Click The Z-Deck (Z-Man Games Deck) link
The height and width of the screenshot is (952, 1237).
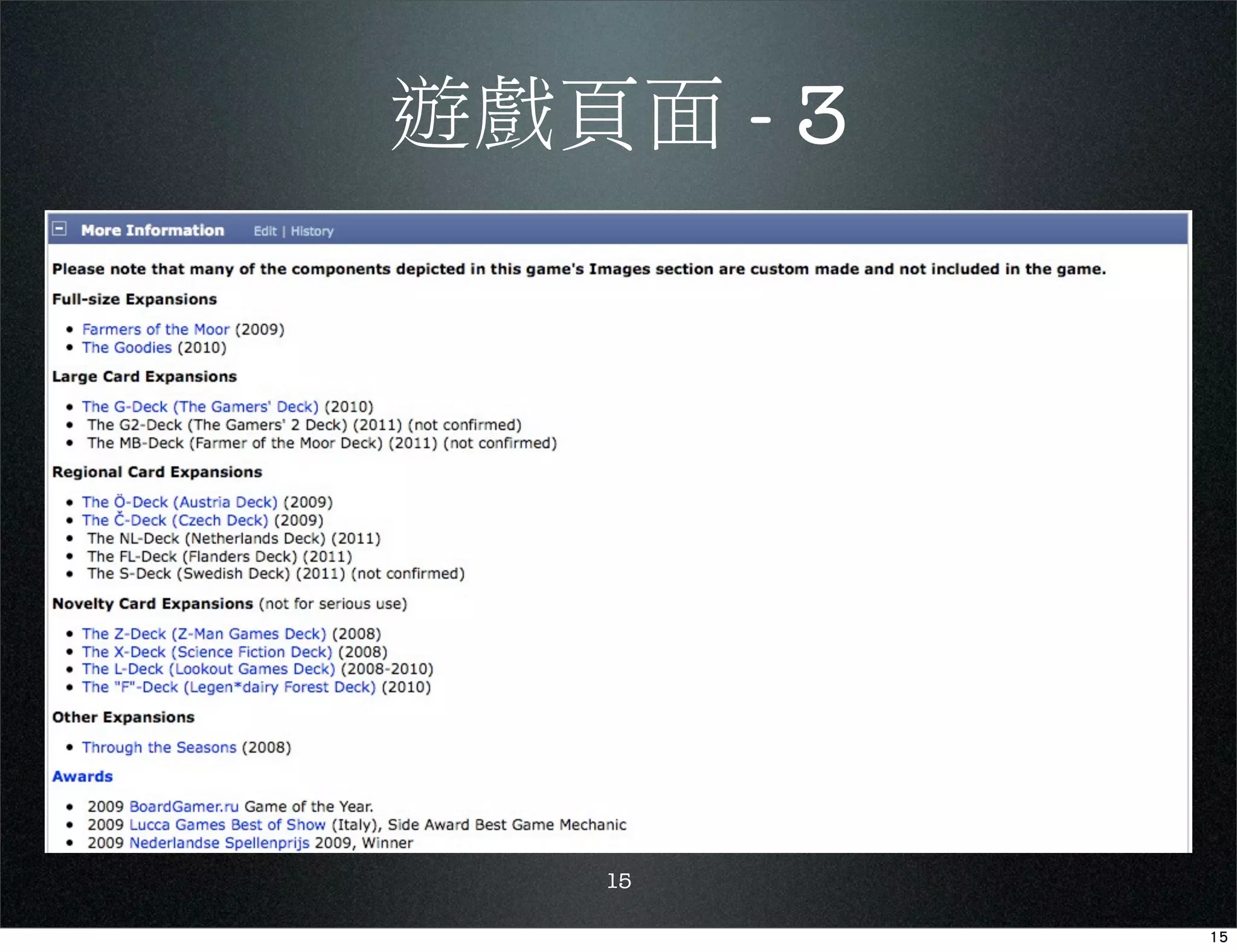pyautogui.click(x=204, y=634)
